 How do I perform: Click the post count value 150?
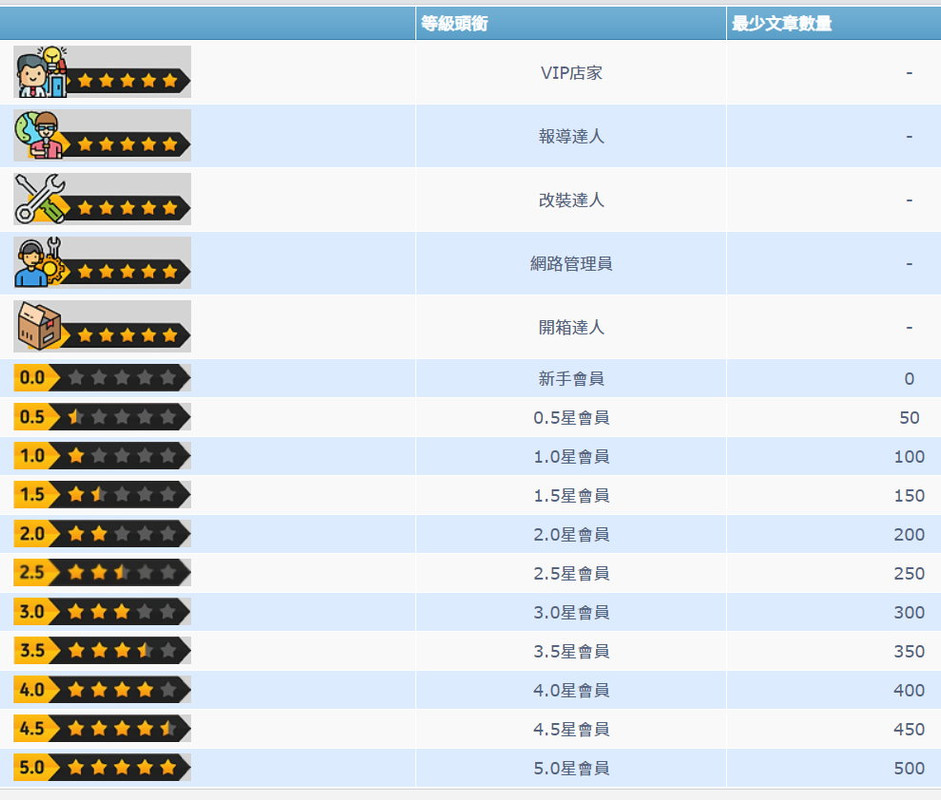909,496
